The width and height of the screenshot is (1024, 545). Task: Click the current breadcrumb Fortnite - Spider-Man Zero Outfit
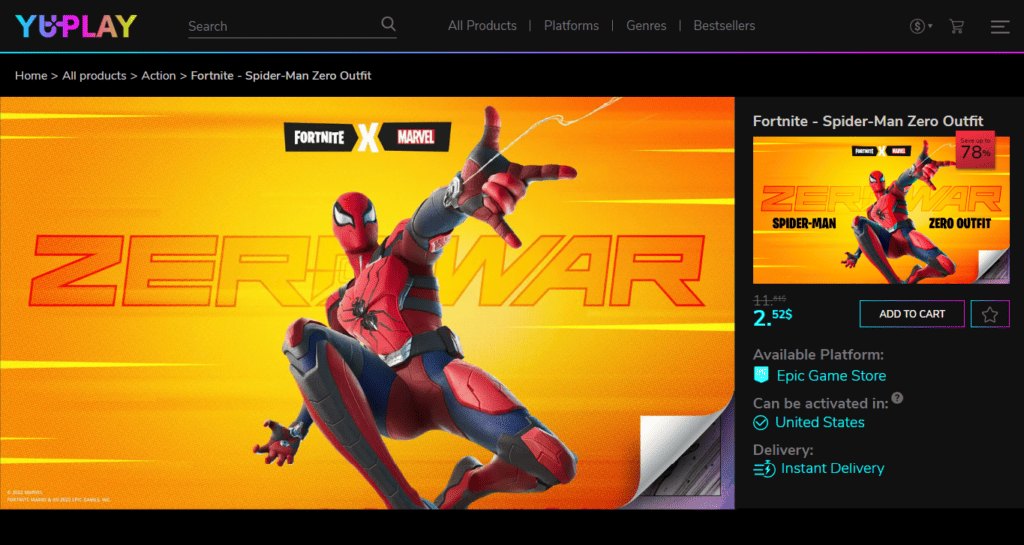click(x=281, y=76)
